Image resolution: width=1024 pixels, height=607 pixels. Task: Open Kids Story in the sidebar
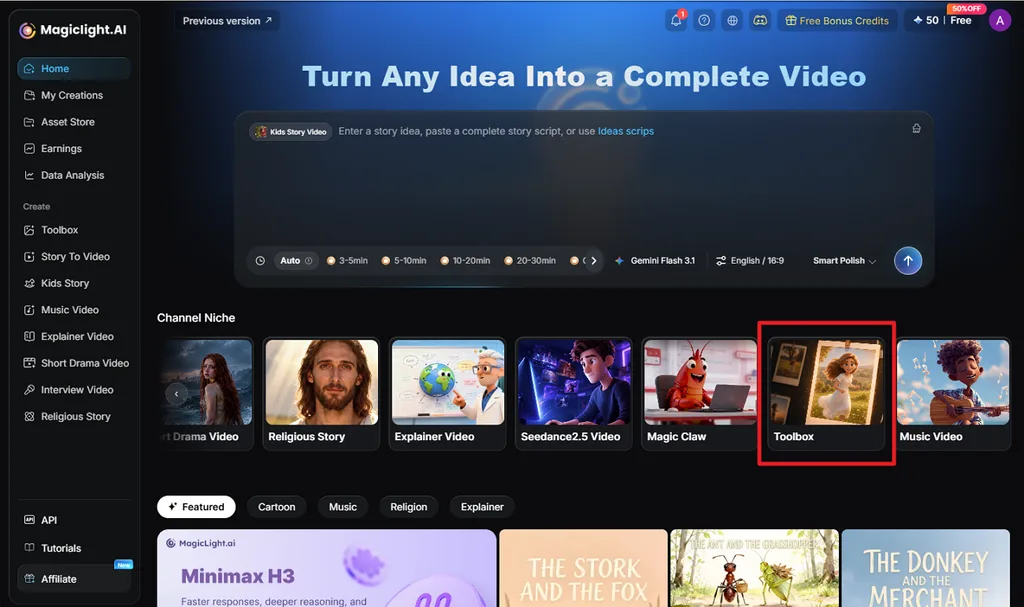pyautogui.click(x=74, y=284)
